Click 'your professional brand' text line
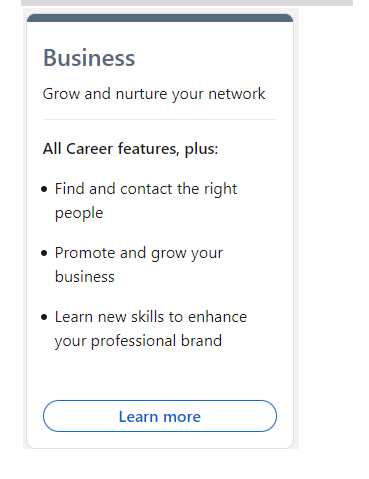Viewport: 369px width, 479px height. (138, 341)
